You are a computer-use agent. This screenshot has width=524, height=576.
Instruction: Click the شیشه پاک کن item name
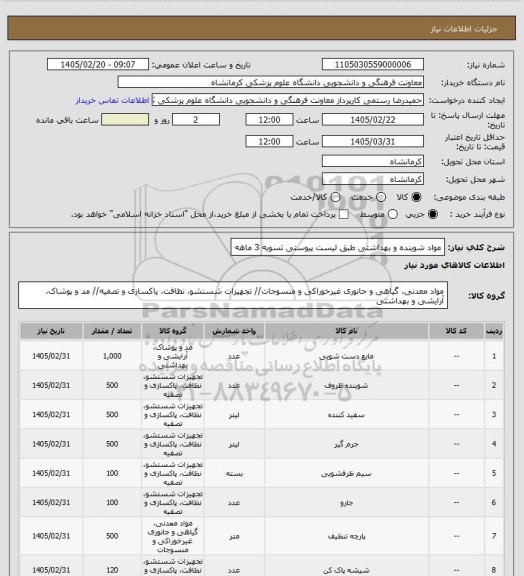pyautogui.click(x=346, y=570)
